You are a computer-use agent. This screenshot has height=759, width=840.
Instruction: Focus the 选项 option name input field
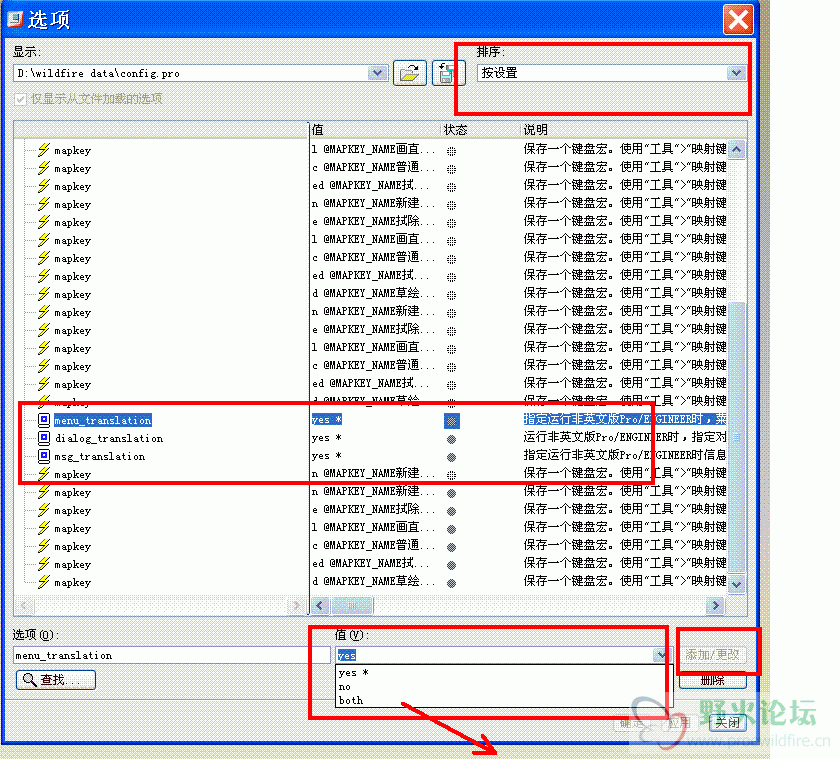point(171,655)
